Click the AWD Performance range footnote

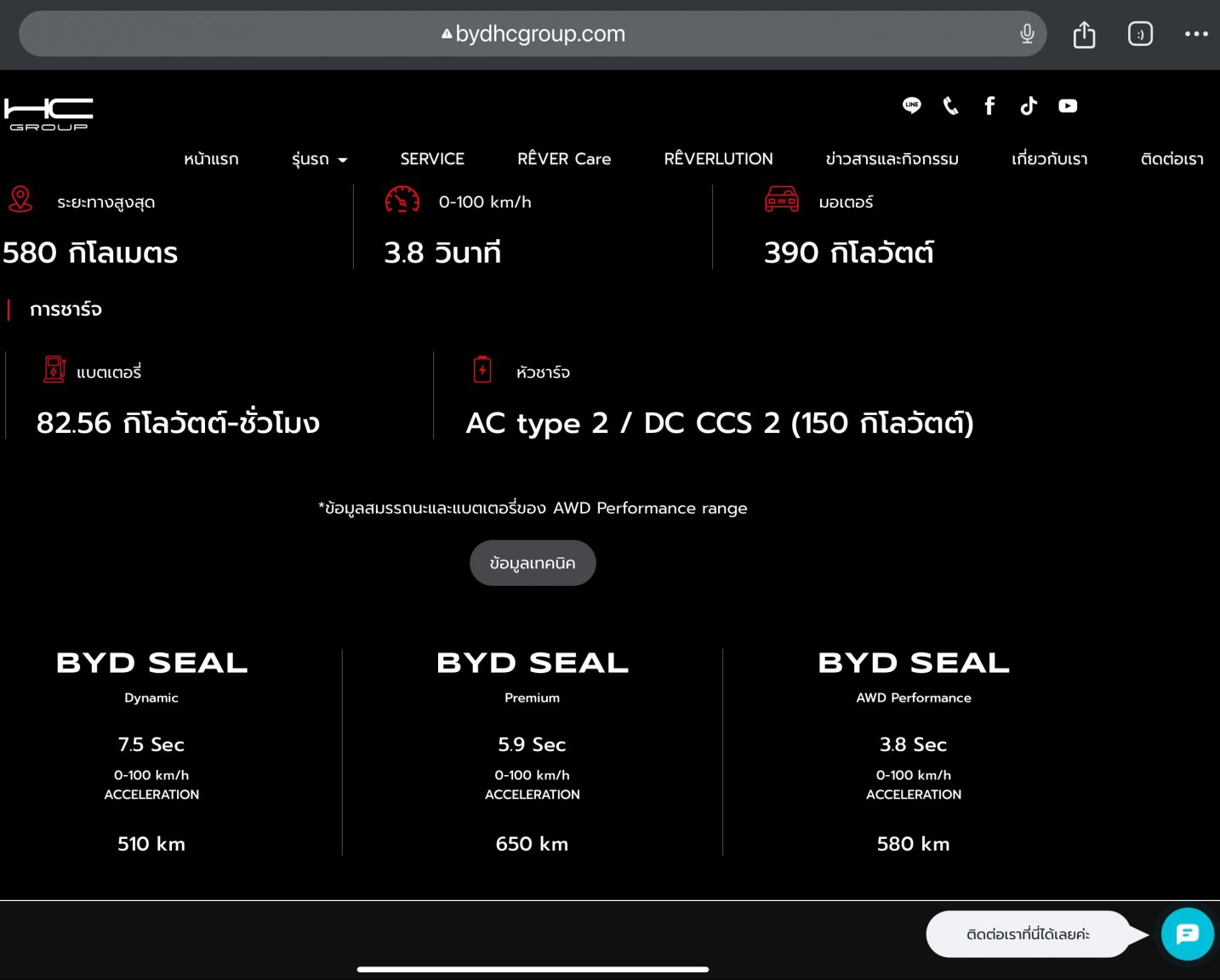coord(533,508)
